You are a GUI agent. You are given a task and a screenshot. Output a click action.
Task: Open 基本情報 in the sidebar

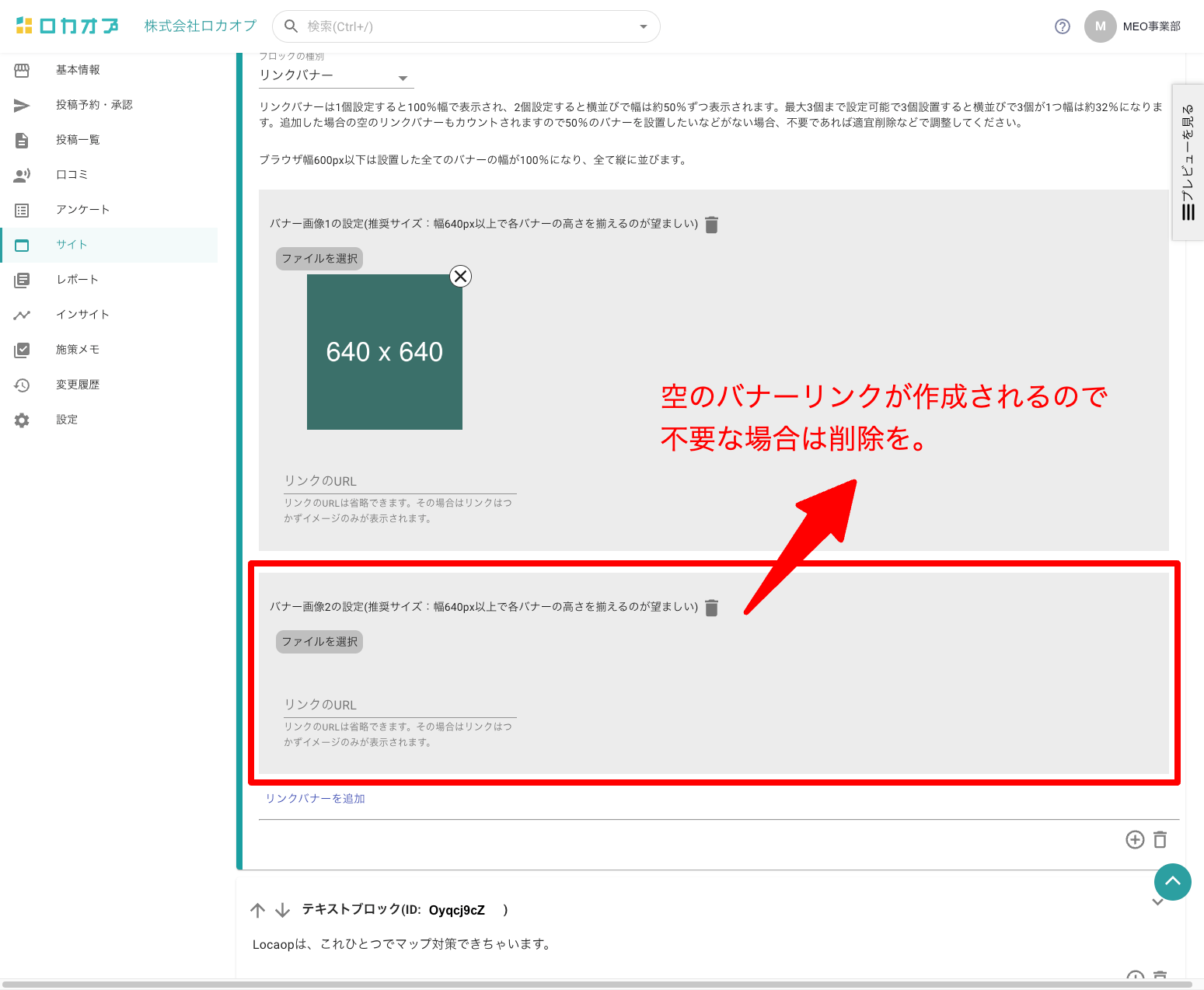tap(78, 70)
